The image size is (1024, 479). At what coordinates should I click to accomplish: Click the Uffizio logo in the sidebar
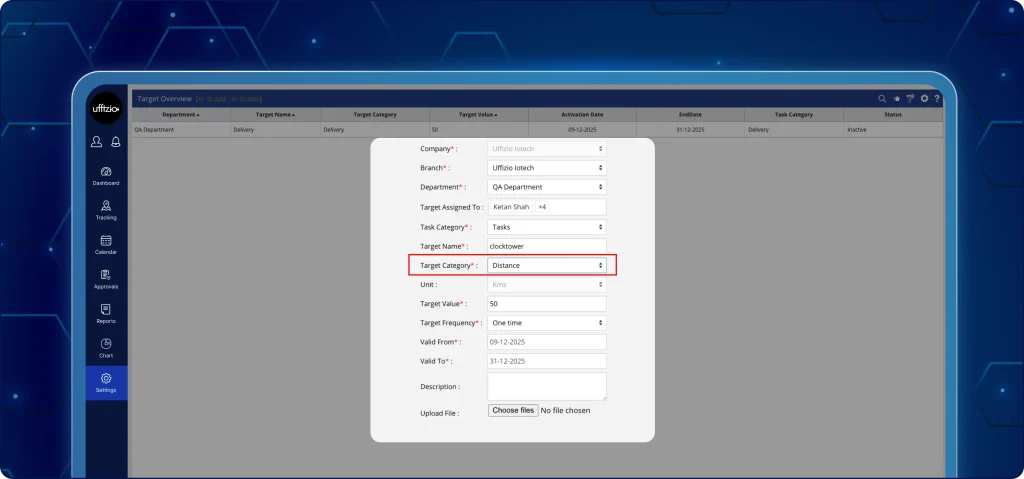tap(106, 108)
